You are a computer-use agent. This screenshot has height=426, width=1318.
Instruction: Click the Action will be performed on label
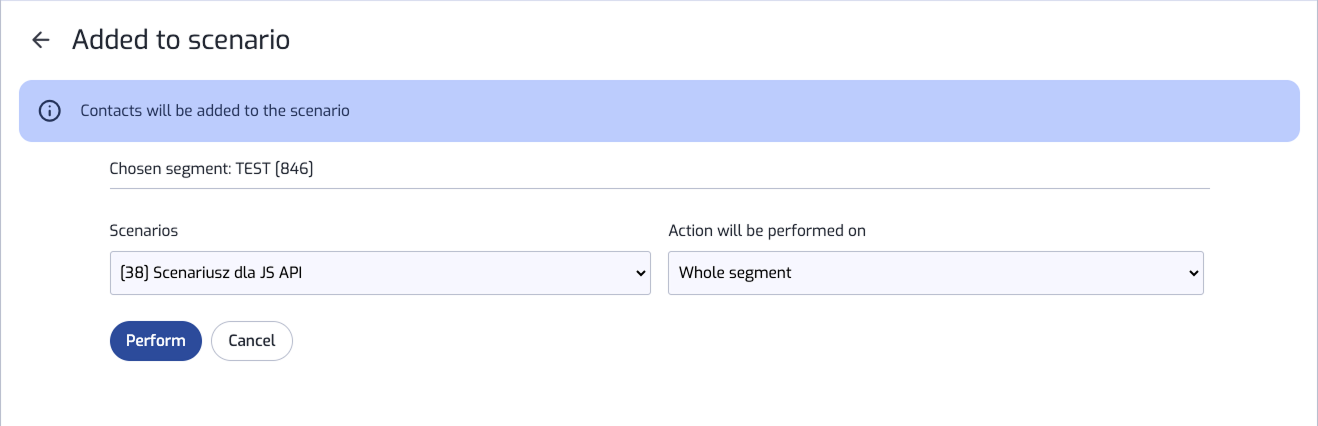point(767,231)
